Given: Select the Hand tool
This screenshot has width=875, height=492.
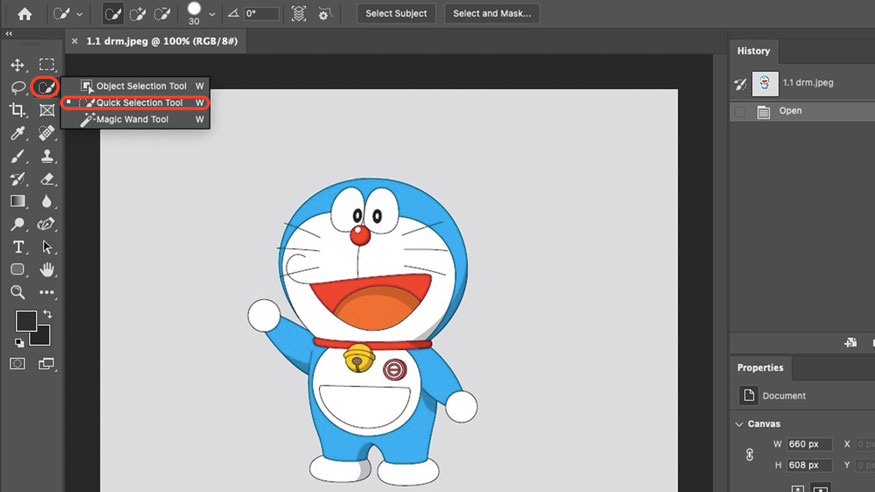Looking at the screenshot, I should (46, 270).
